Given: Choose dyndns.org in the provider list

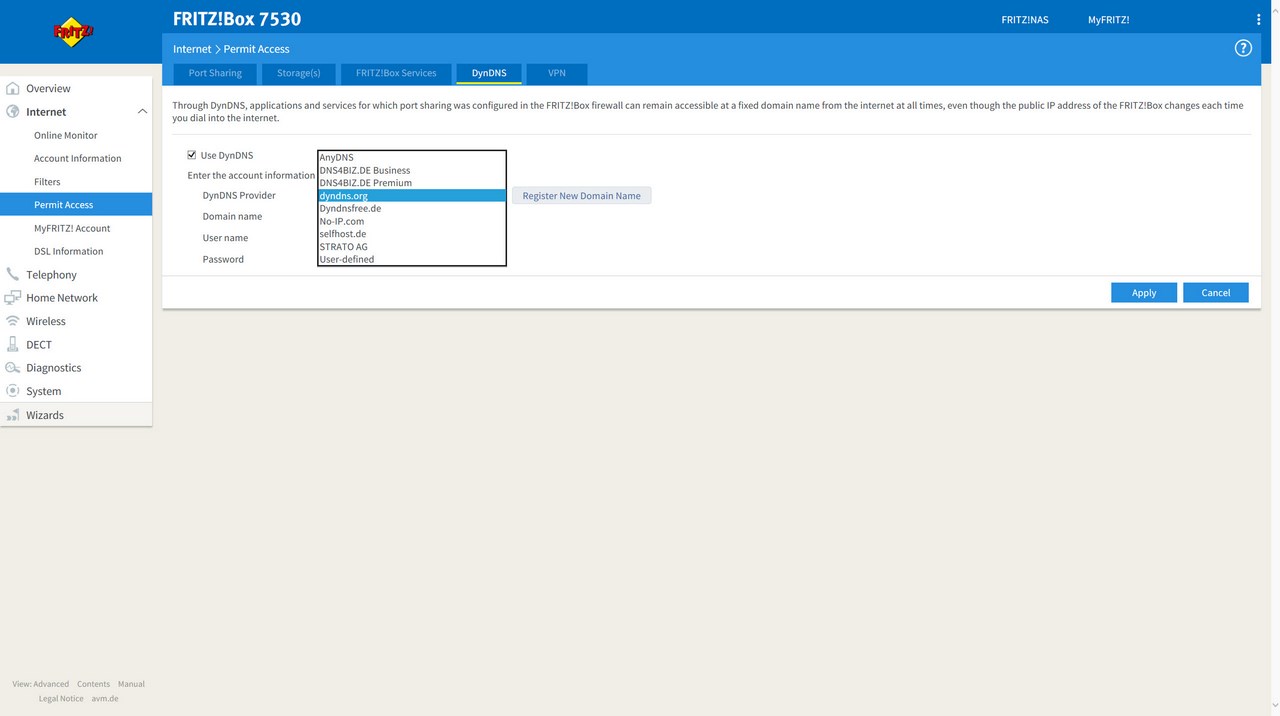Looking at the screenshot, I should click(412, 196).
